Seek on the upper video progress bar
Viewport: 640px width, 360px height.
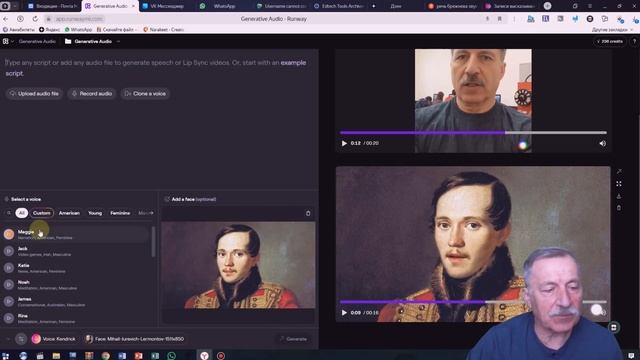point(473,133)
